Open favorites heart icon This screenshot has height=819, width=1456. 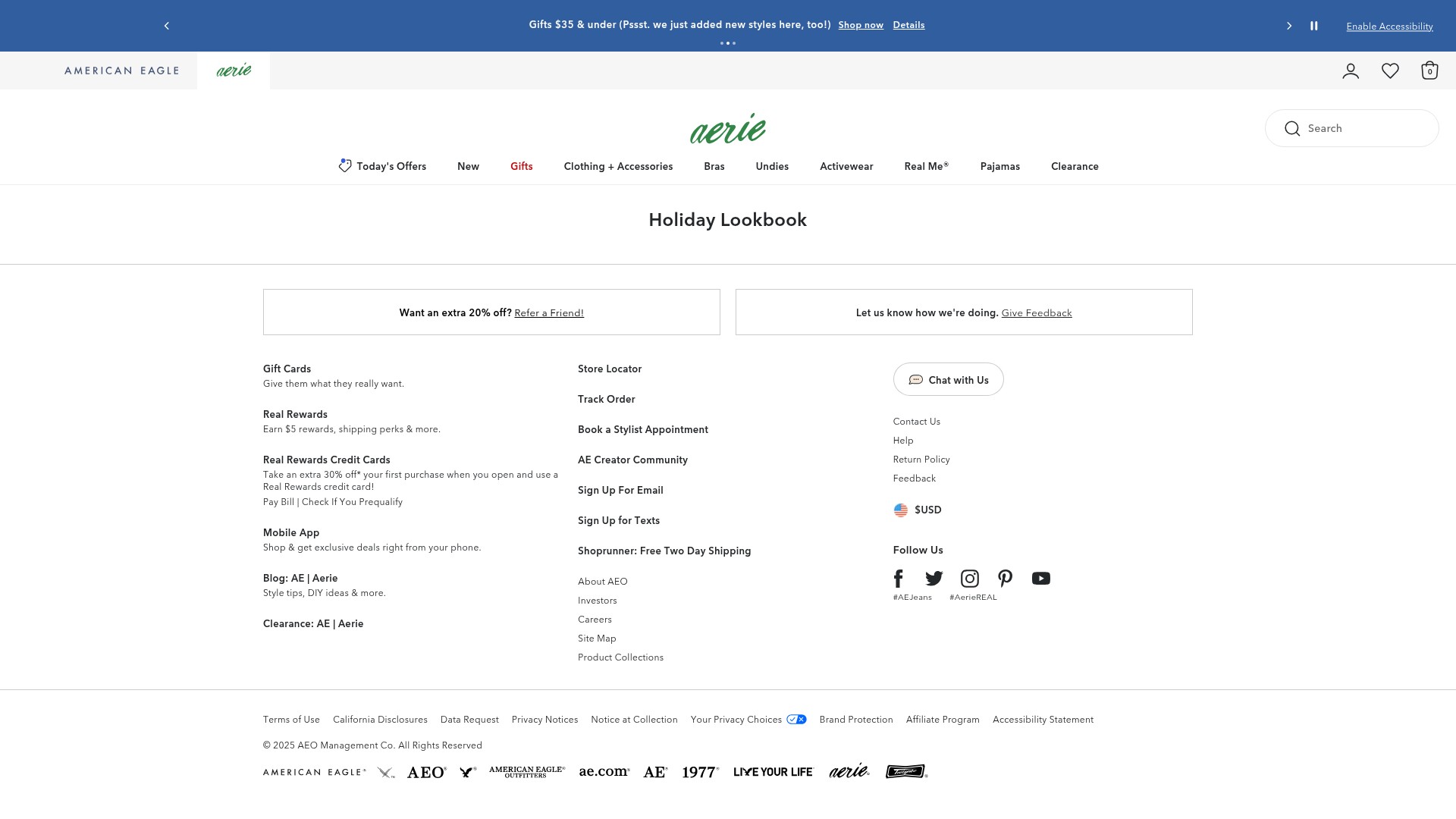point(1390,71)
